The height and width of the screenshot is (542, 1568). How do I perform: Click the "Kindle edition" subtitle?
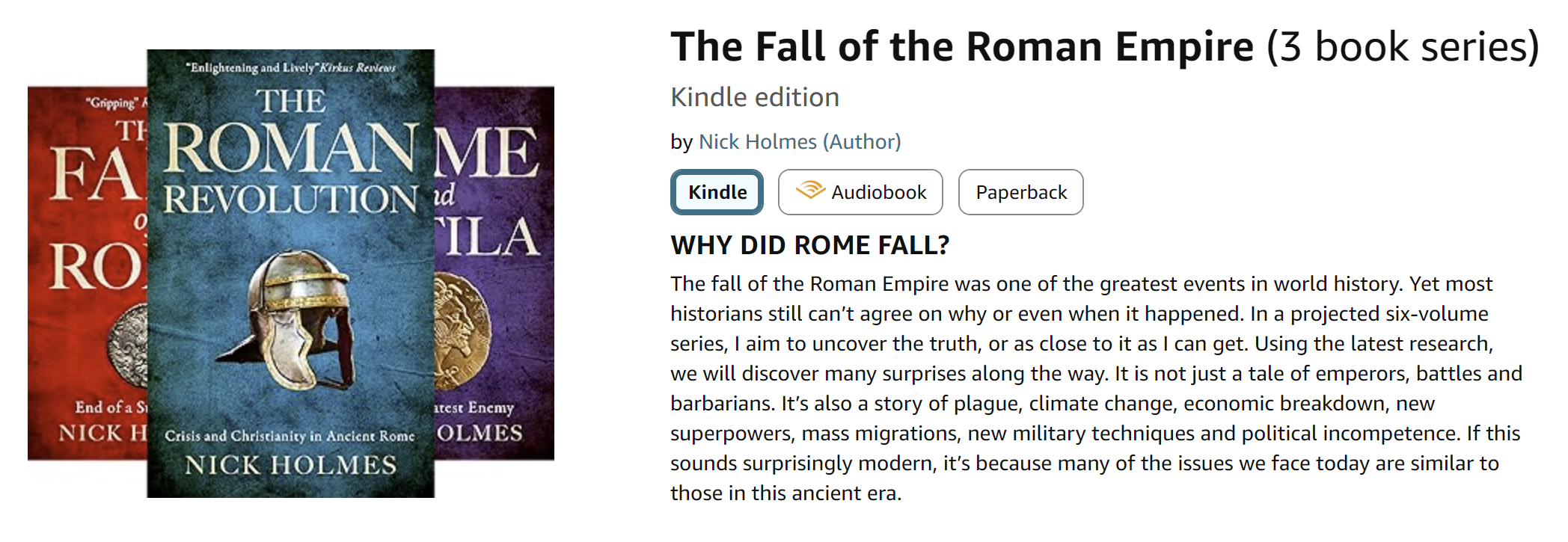[754, 97]
